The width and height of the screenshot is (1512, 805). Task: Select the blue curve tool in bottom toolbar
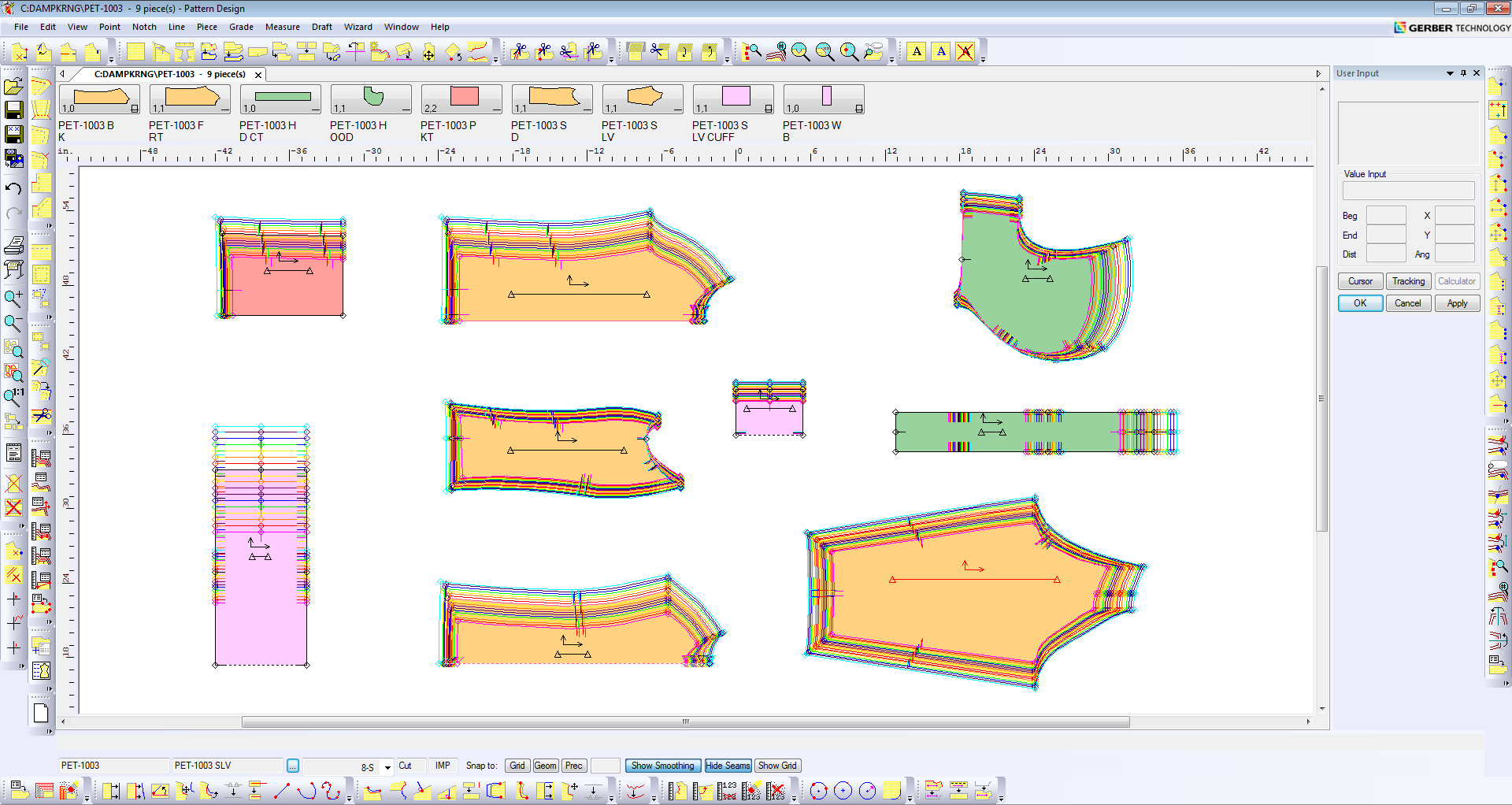coord(306,791)
